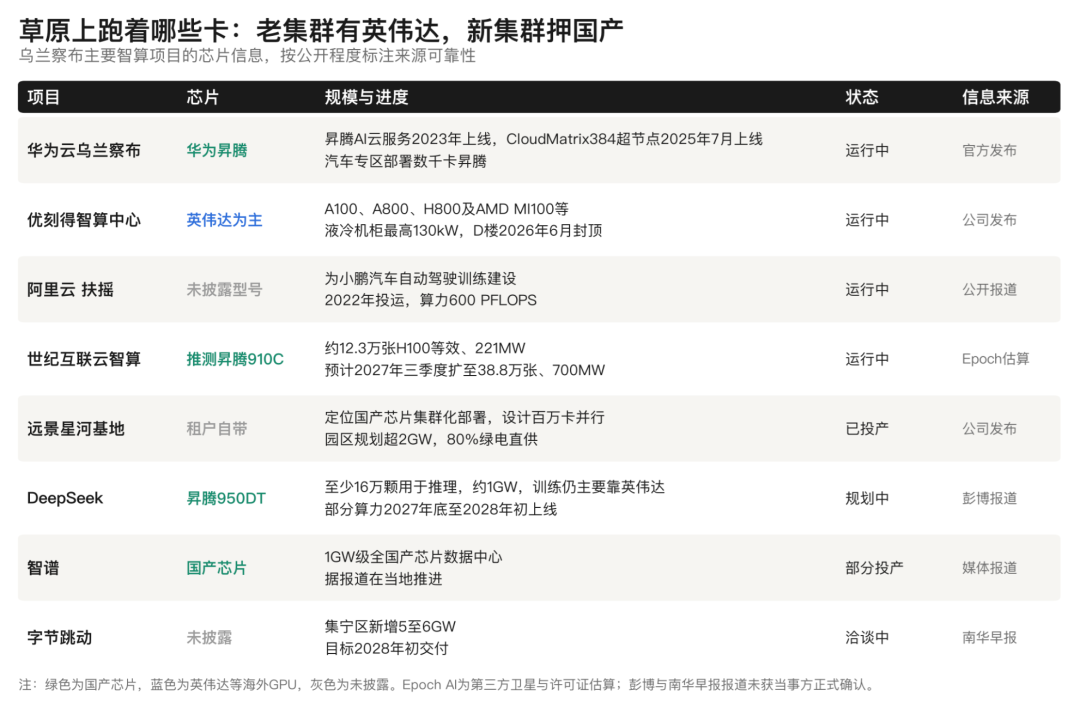Click the 液冷机柜最高130kW line
Viewport: 1080px width, 702px height.
(x=464, y=231)
